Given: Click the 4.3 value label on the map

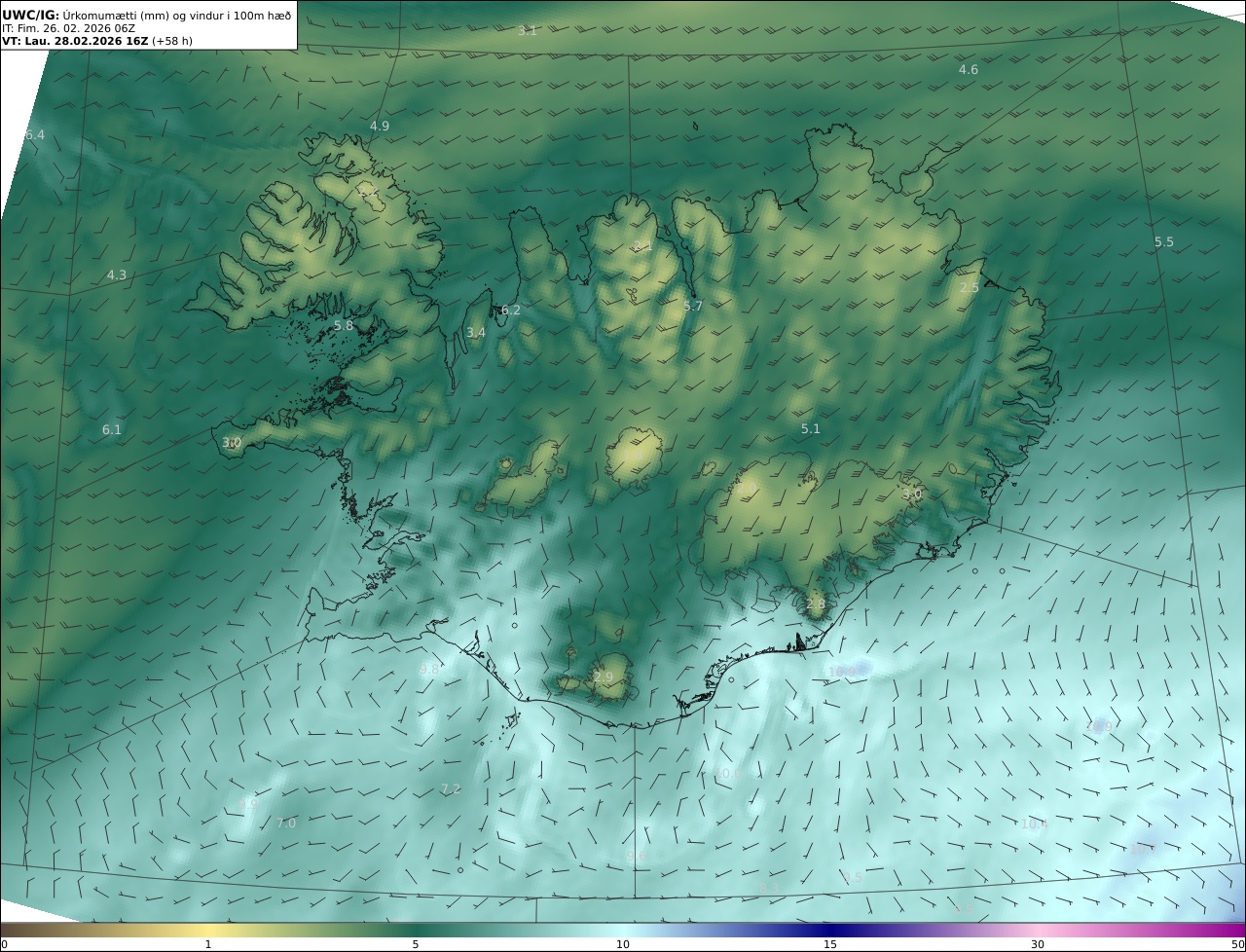Looking at the screenshot, I should (116, 275).
